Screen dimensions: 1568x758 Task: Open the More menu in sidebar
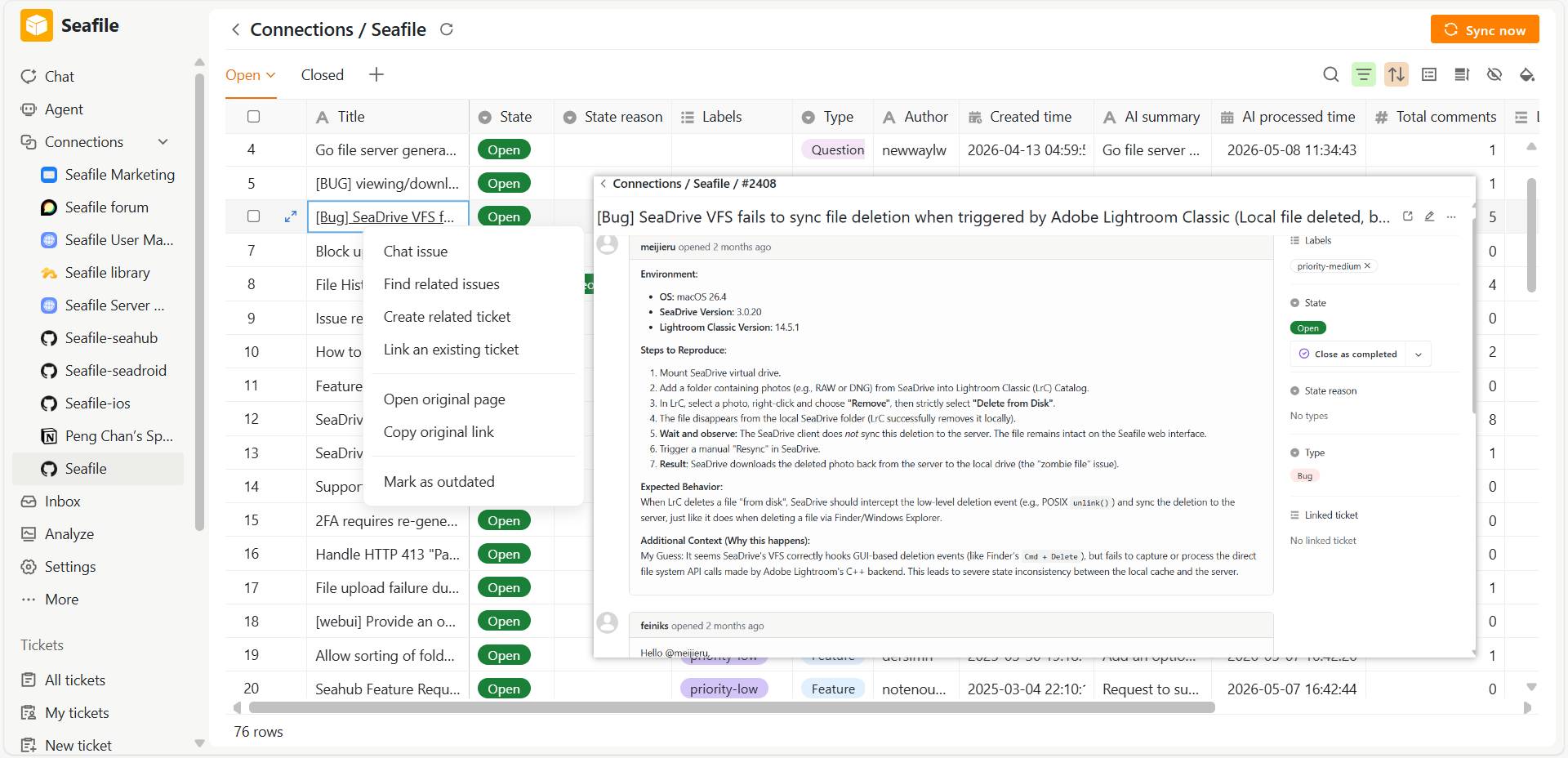(x=61, y=599)
